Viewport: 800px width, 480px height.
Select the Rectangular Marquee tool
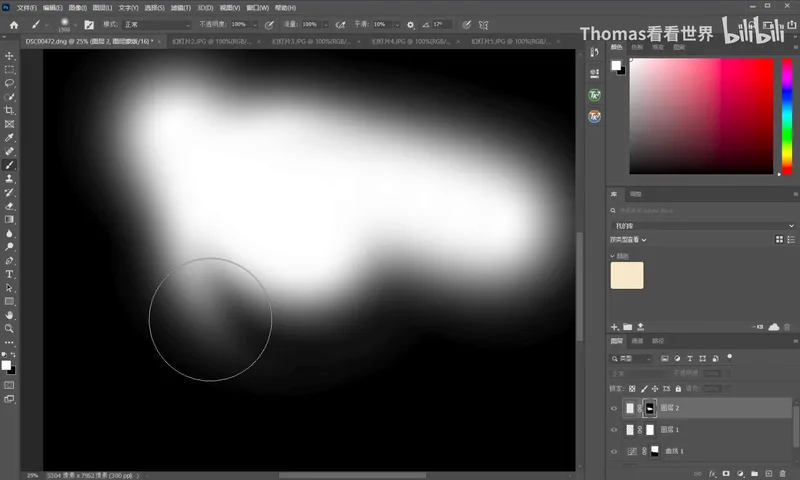(9, 69)
